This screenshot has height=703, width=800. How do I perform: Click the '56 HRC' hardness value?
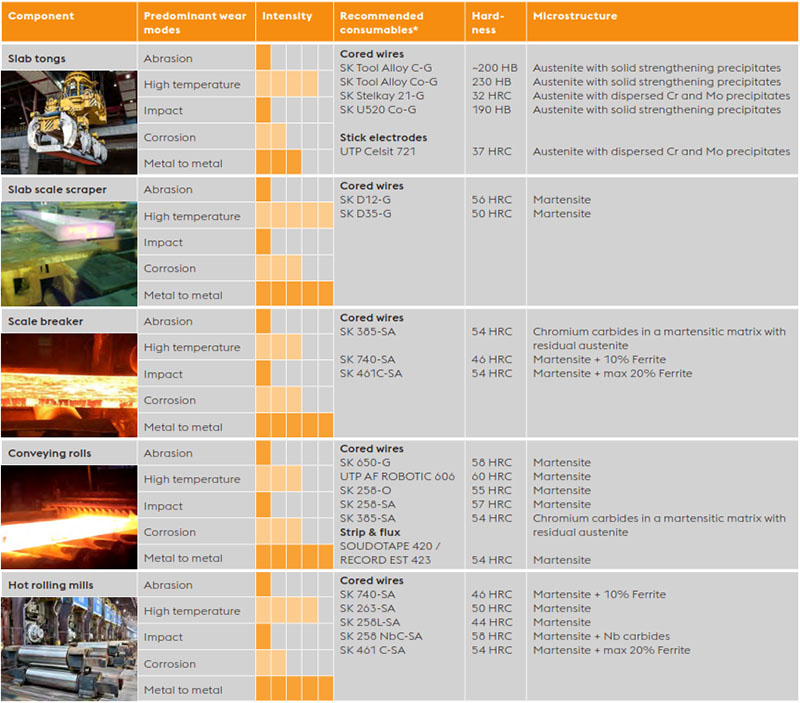(x=491, y=199)
